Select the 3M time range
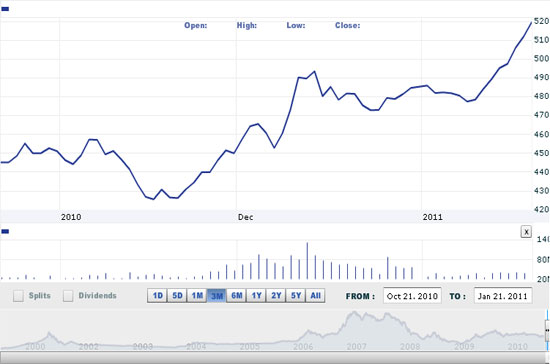Screen dimensions: 550x364 216,296
